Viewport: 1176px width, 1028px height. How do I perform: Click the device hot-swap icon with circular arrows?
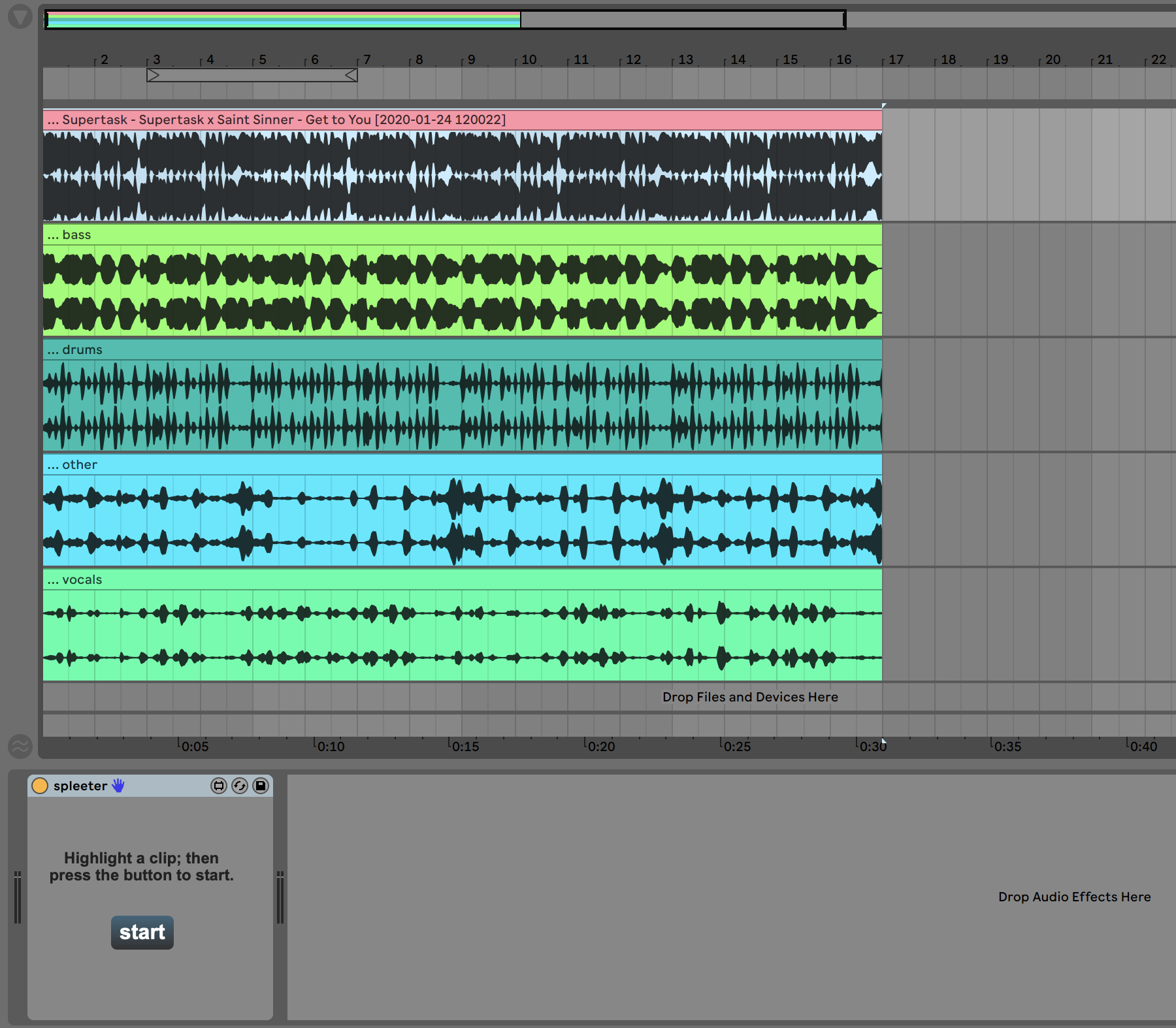pos(240,786)
